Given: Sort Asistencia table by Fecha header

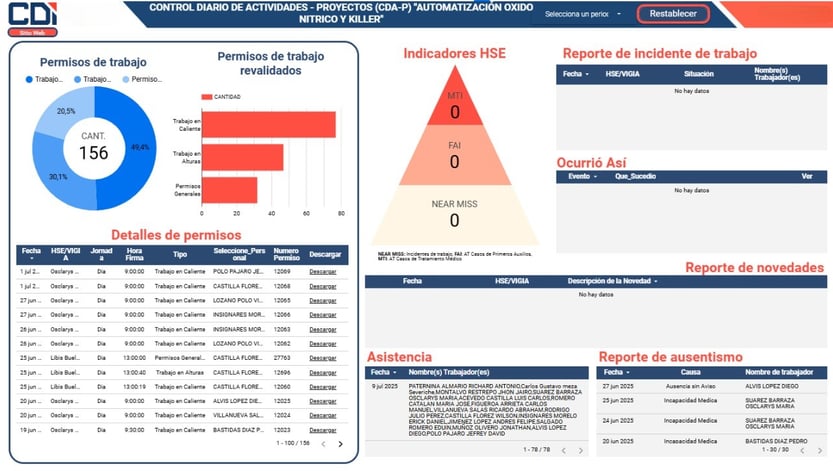Looking at the screenshot, I should pos(384,372).
